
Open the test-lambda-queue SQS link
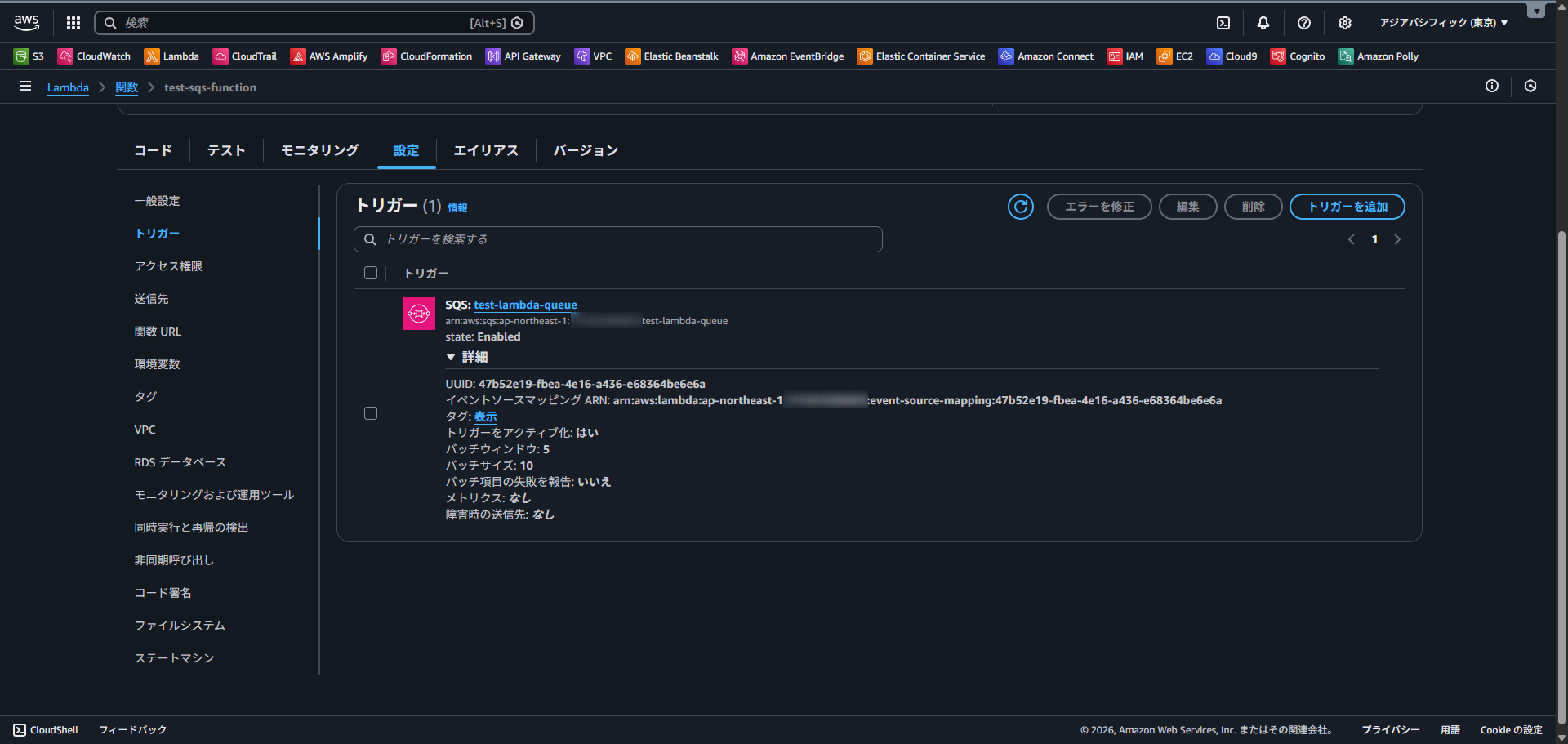pos(525,305)
